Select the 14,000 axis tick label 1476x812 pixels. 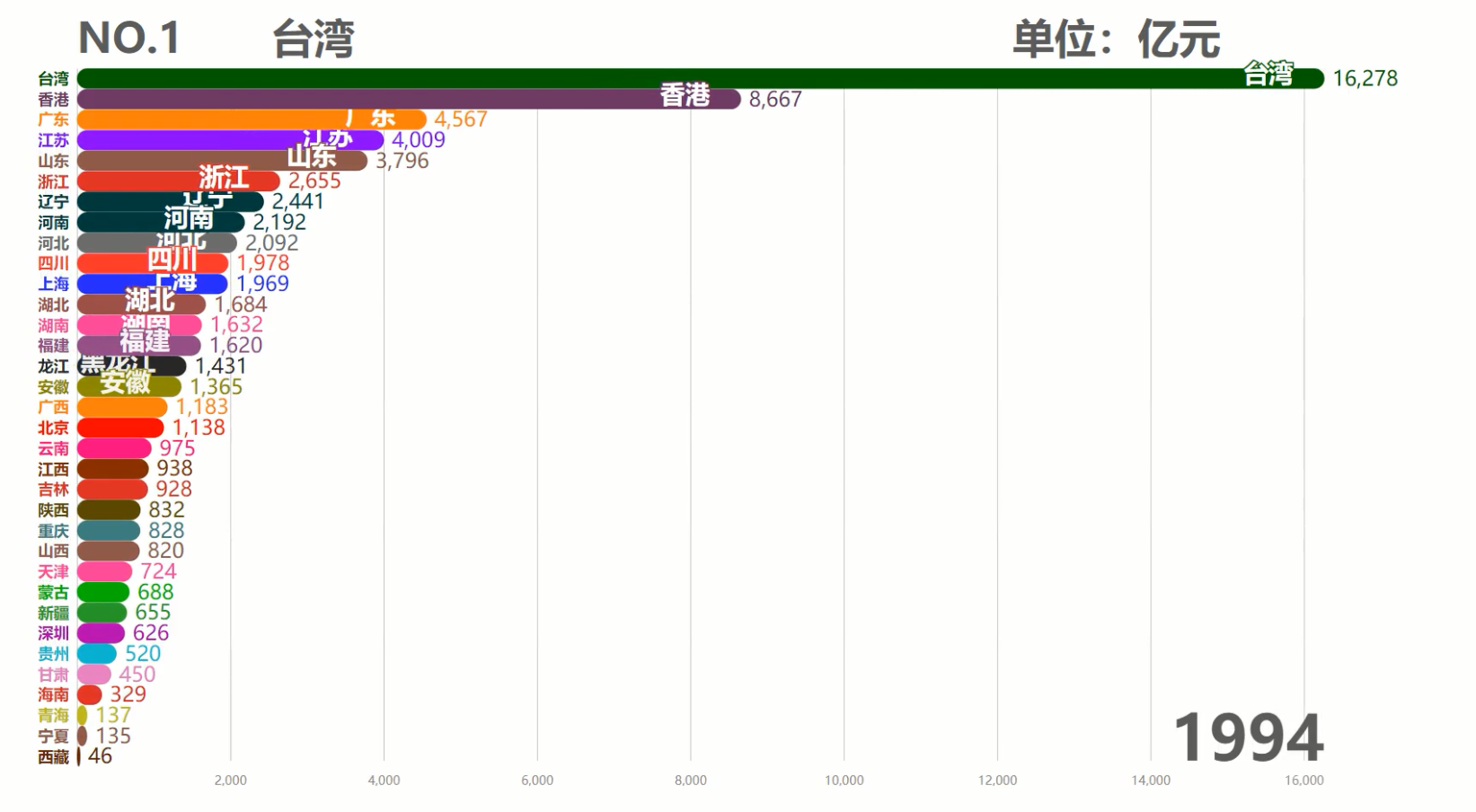pos(1151,781)
